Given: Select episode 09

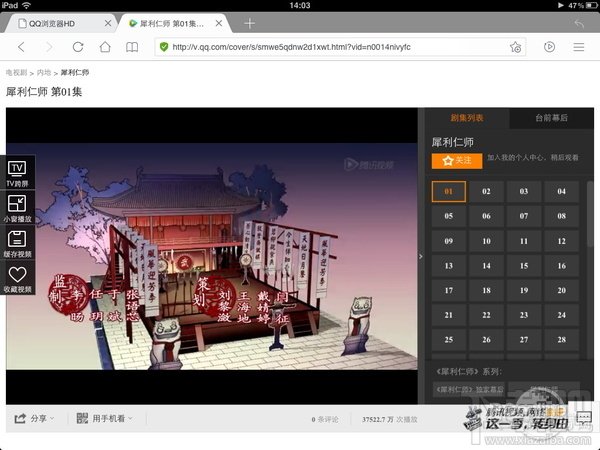Looking at the screenshot, I should tap(449, 241).
